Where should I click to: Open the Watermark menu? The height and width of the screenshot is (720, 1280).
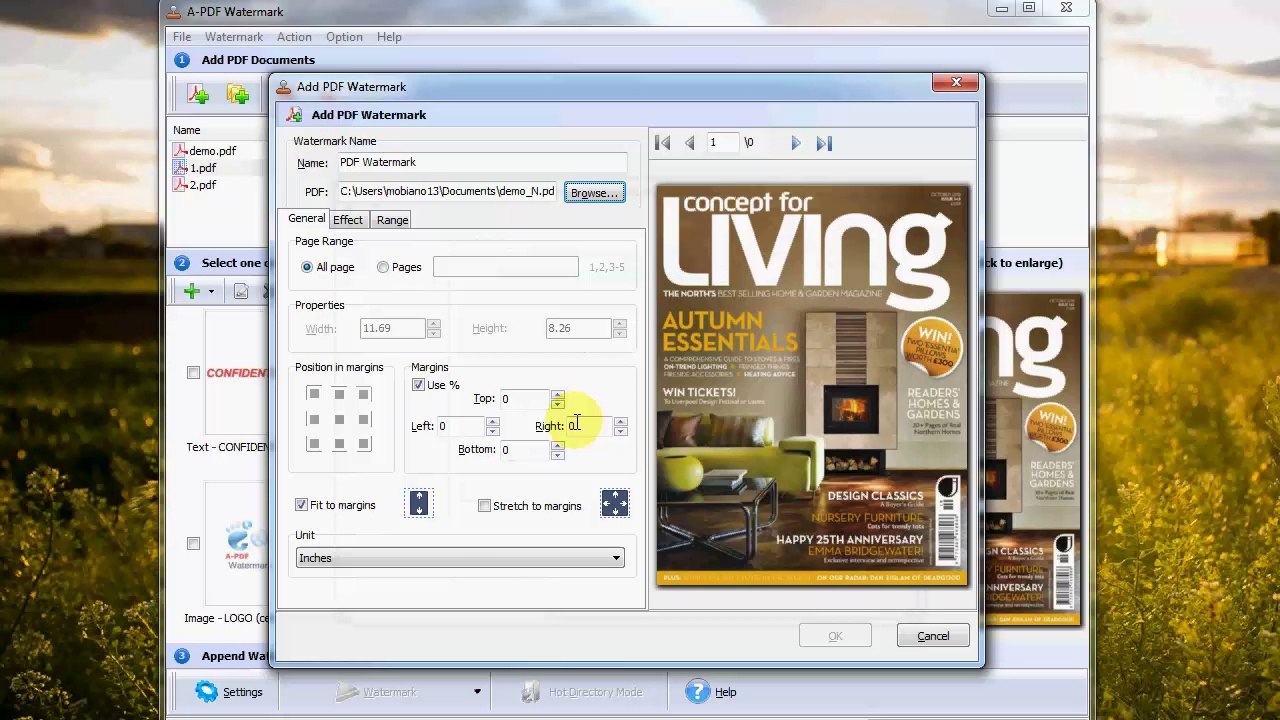pyautogui.click(x=234, y=37)
